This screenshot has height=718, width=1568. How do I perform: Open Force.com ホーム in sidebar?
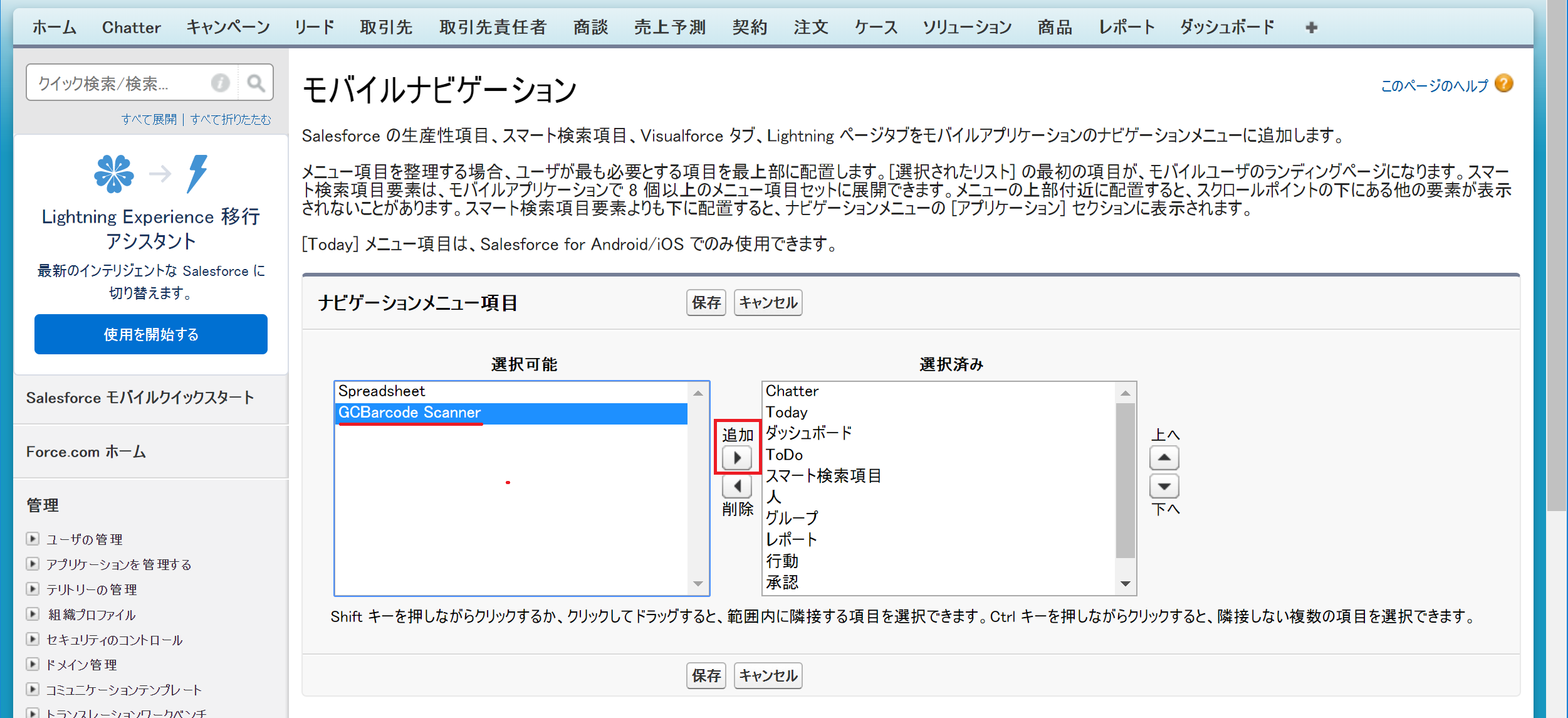[x=86, y=451]
